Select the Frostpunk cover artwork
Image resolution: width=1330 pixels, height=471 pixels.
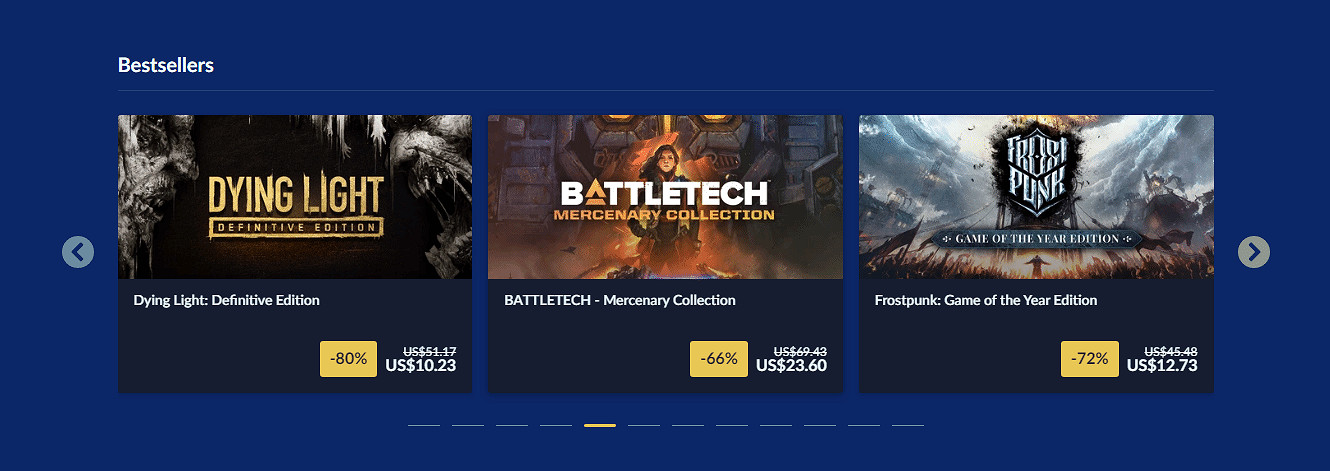(x=1036, y=197)
